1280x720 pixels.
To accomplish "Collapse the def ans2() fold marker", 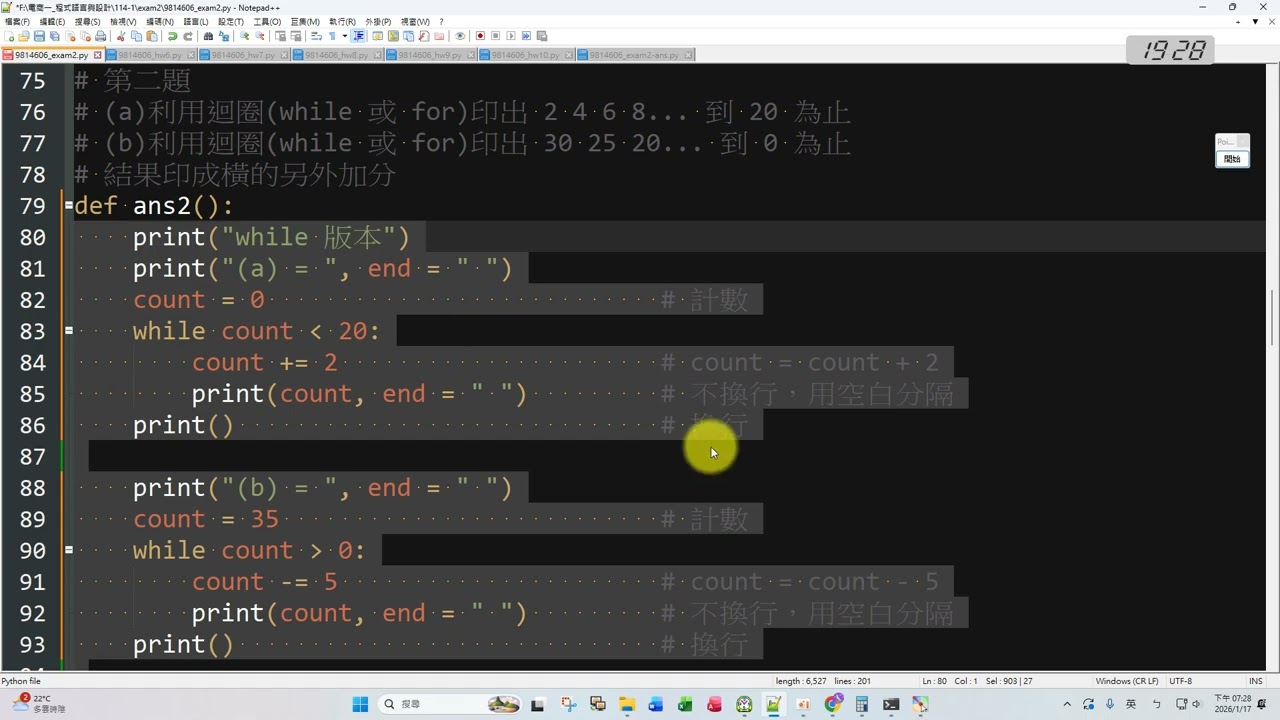I will (68, 206).
